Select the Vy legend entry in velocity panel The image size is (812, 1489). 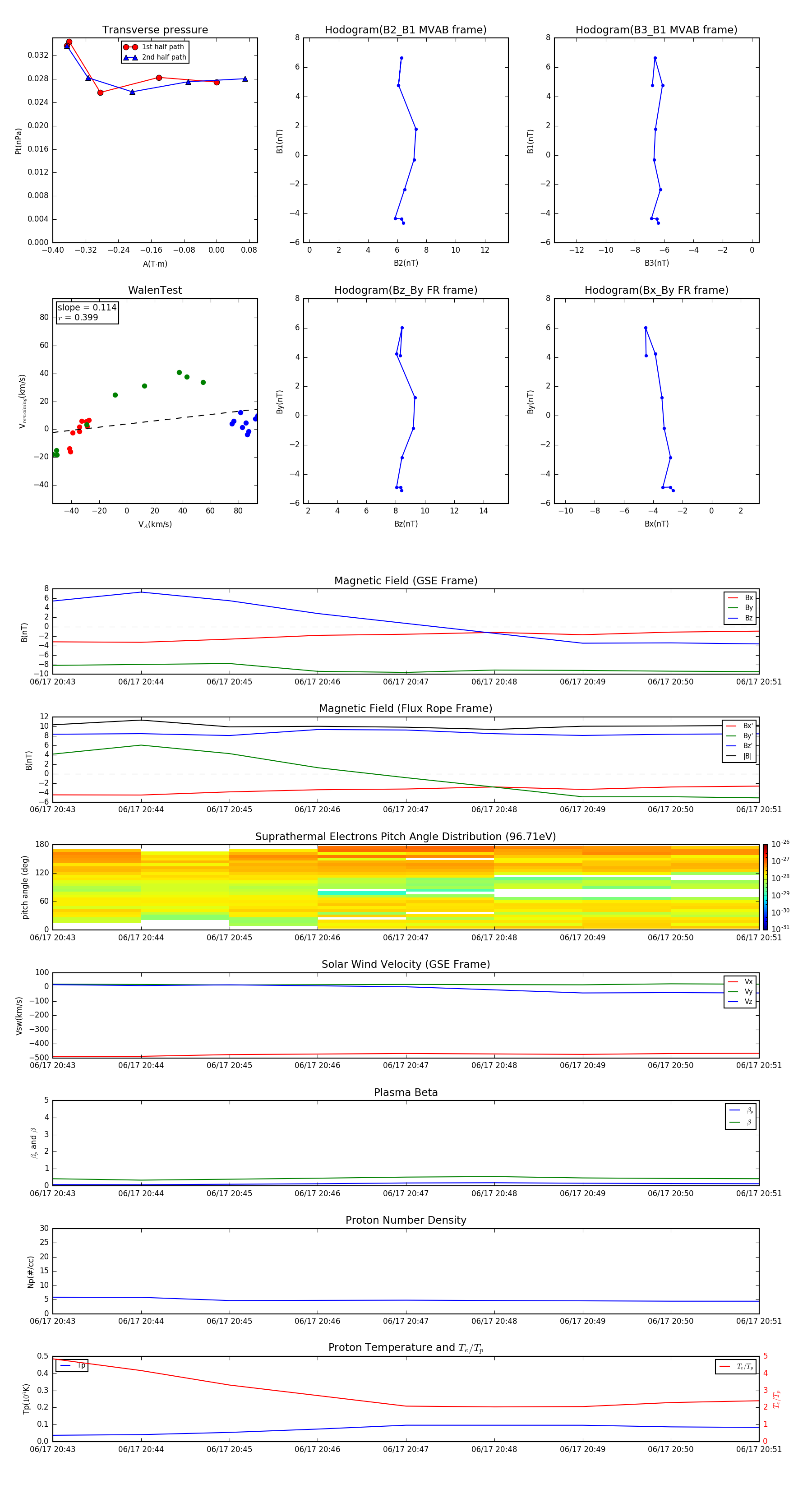point(740,991)
